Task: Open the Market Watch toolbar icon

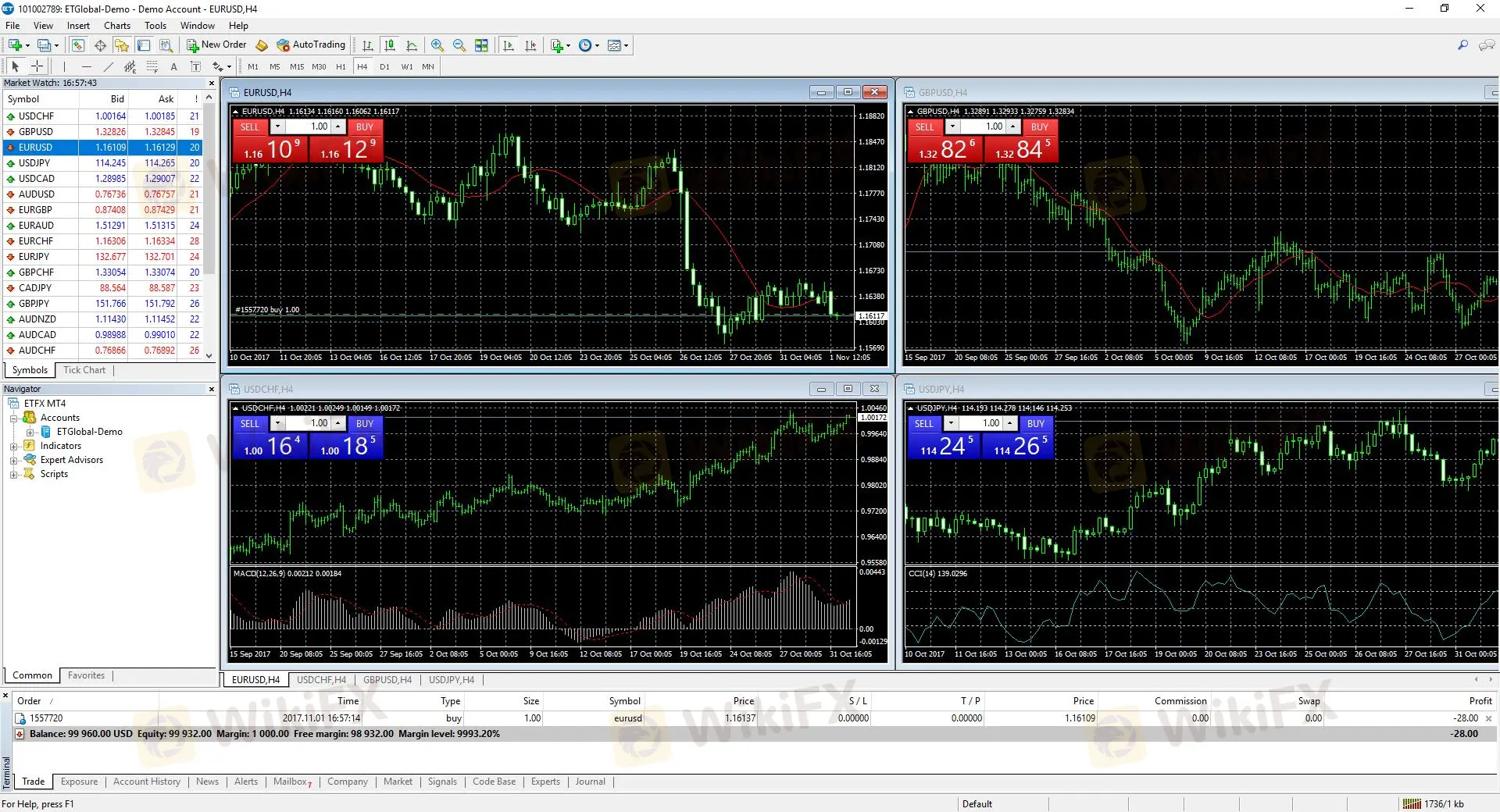Action: click(78, 45)
